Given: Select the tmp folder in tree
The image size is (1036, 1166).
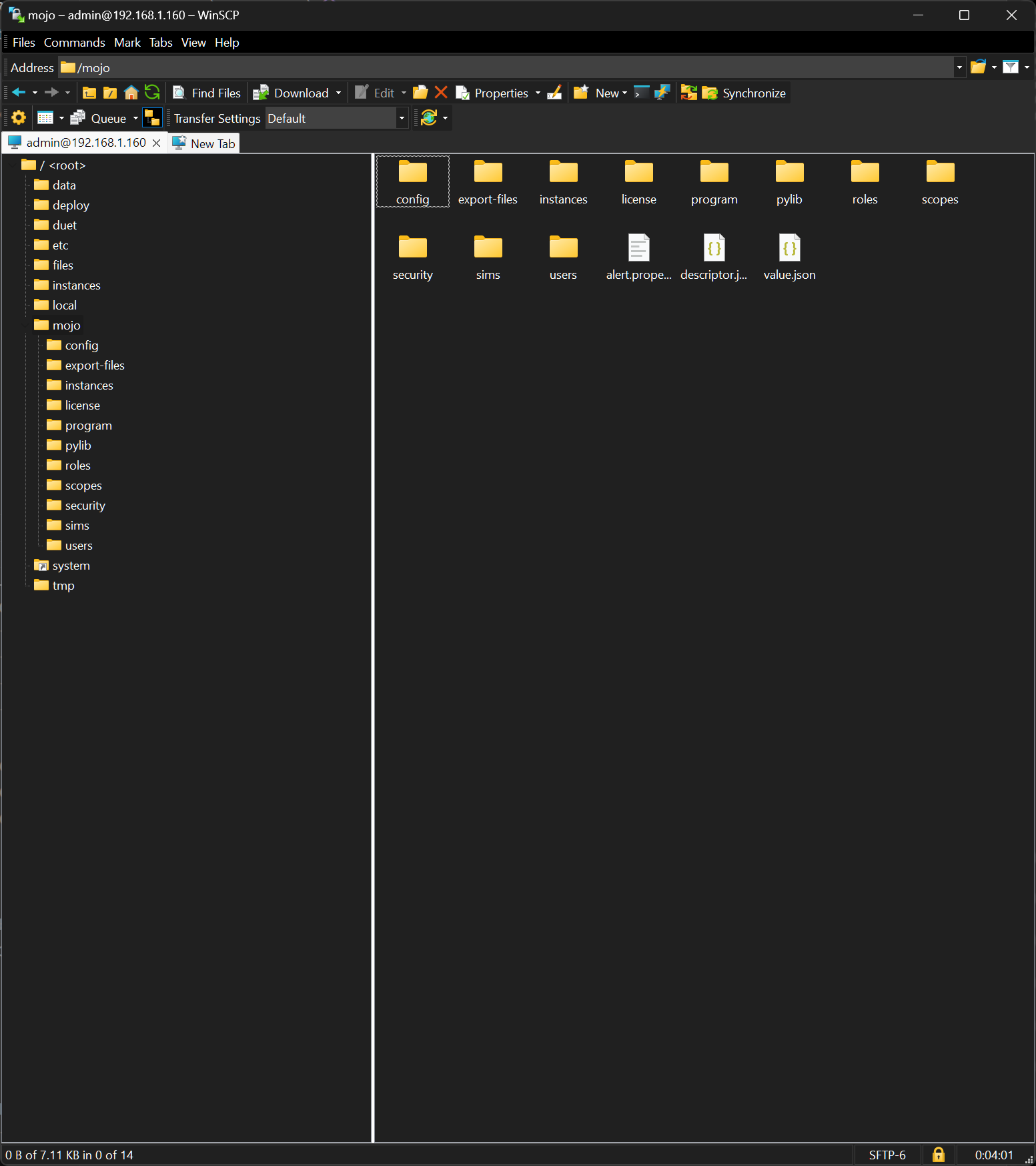Looking at the screenshot, I should [x=54, y=585].
